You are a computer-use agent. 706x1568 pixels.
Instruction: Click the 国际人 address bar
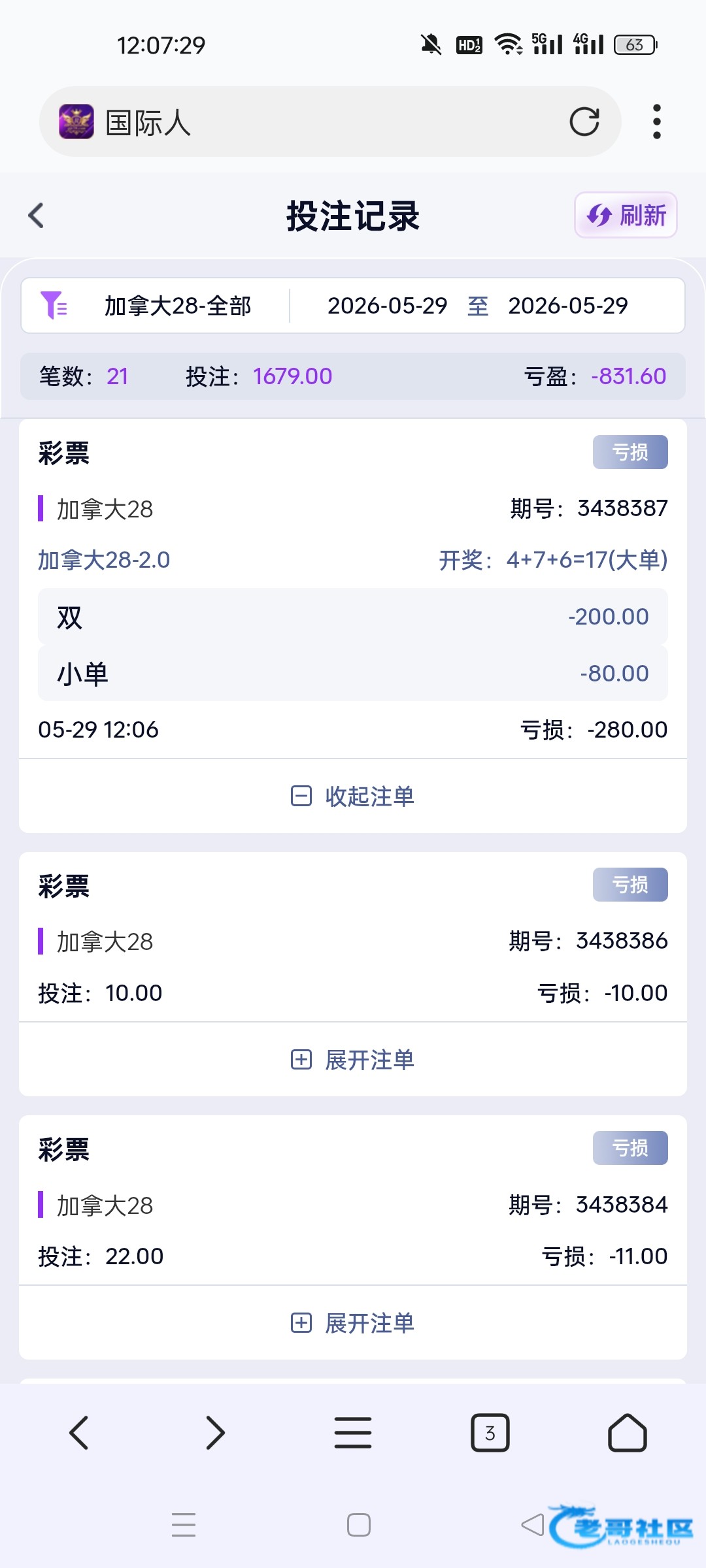330,122
